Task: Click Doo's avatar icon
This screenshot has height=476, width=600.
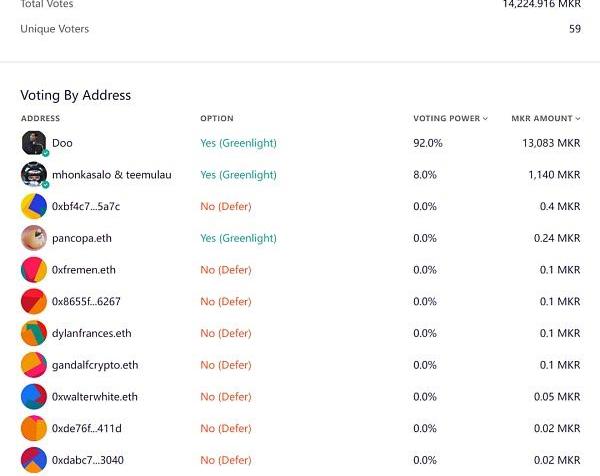Action: pyautogui.click(x=33, y=142)
